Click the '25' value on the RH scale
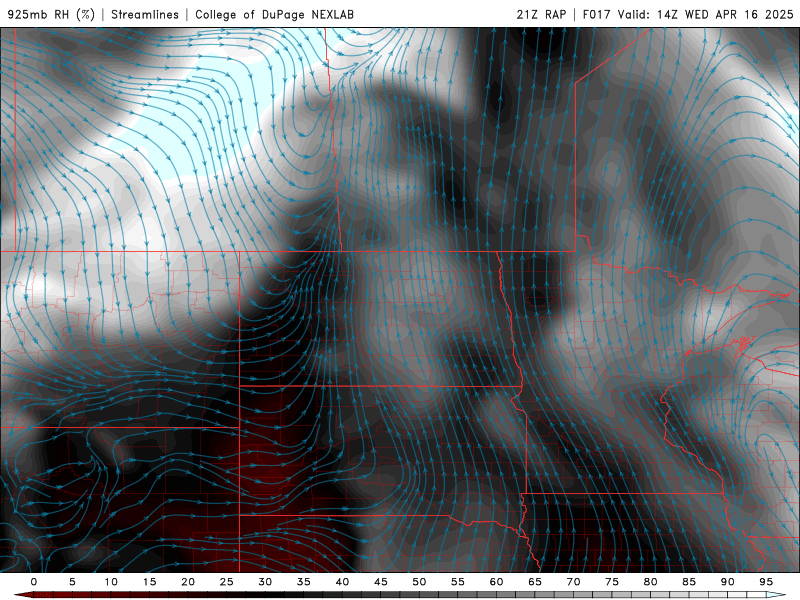800x600 pixels. pyautogui.click(x=227, y=582)
